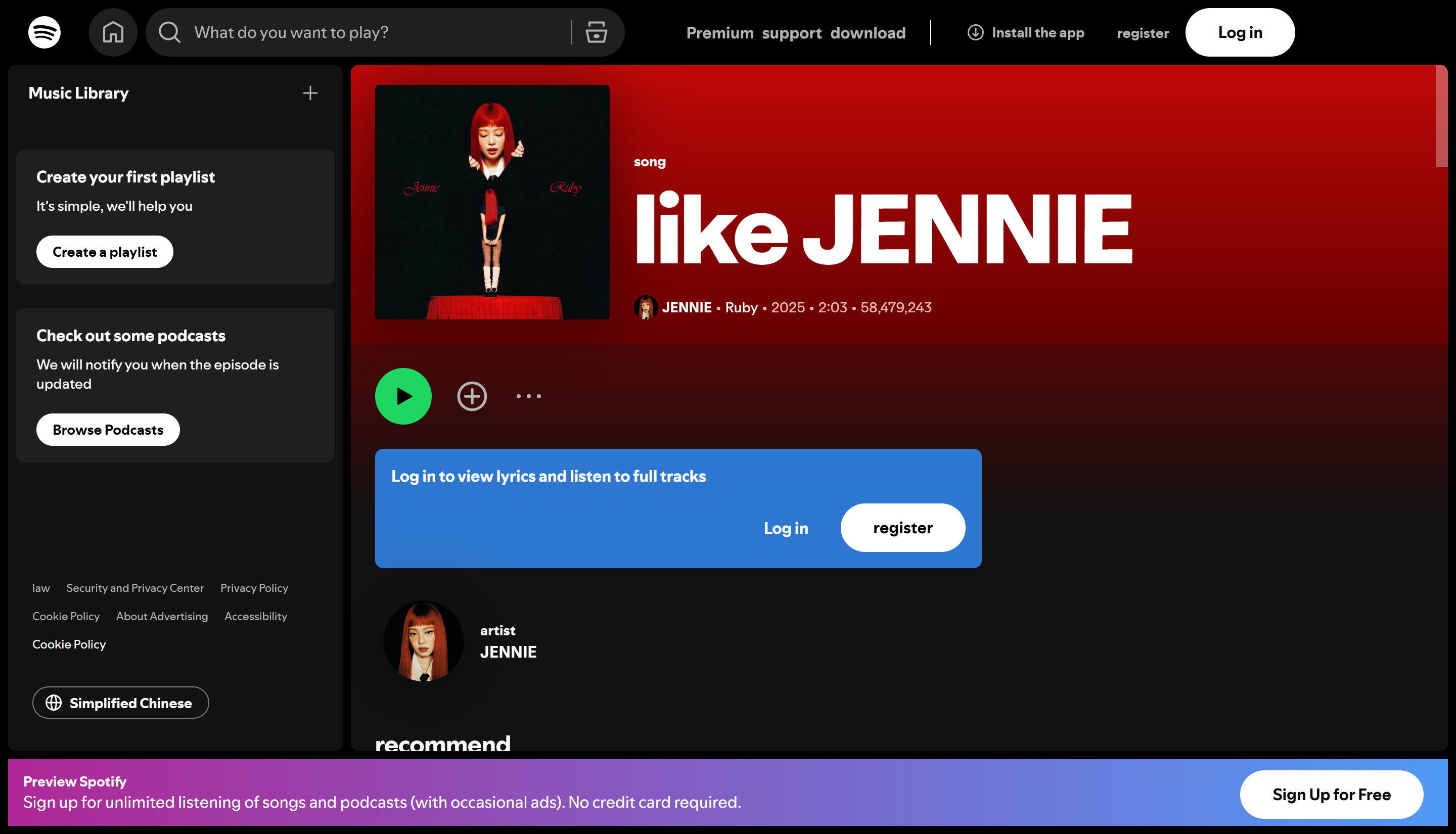
Task: Click the Spotify logo
Action: coord(43,32)
